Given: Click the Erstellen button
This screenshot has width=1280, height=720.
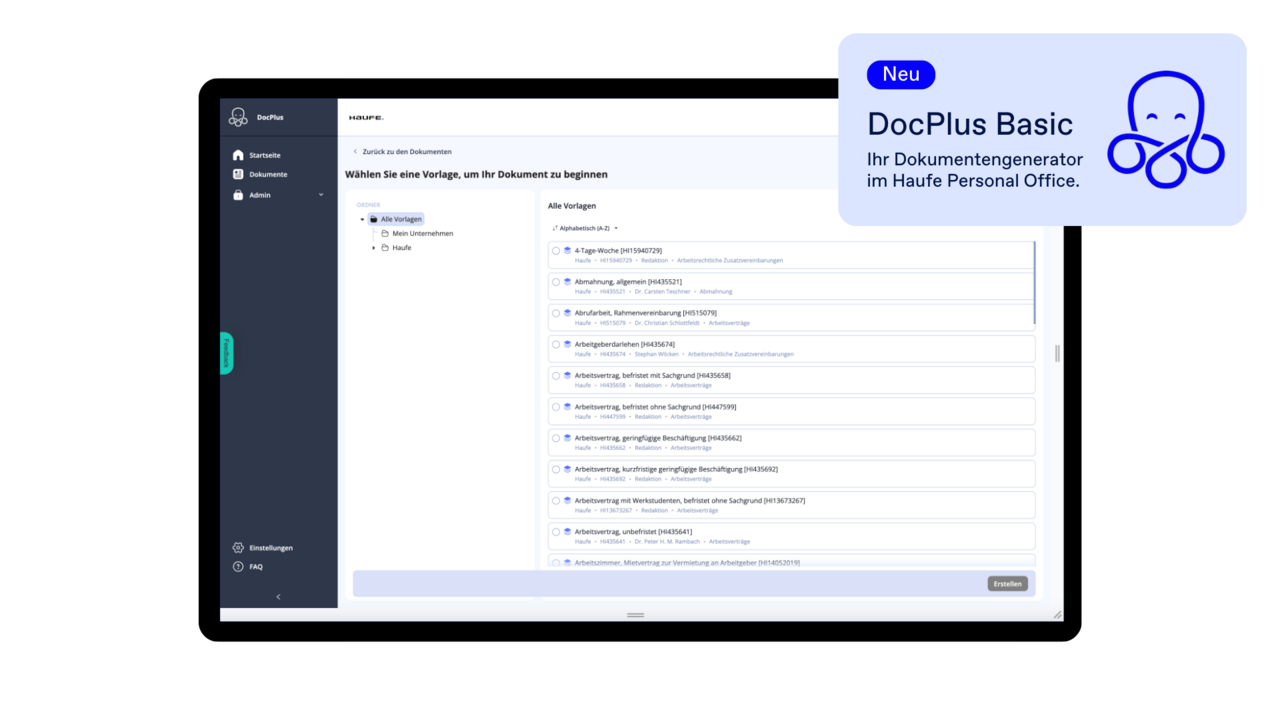Looking at the screenshot, I should (x=1007, y=583).
